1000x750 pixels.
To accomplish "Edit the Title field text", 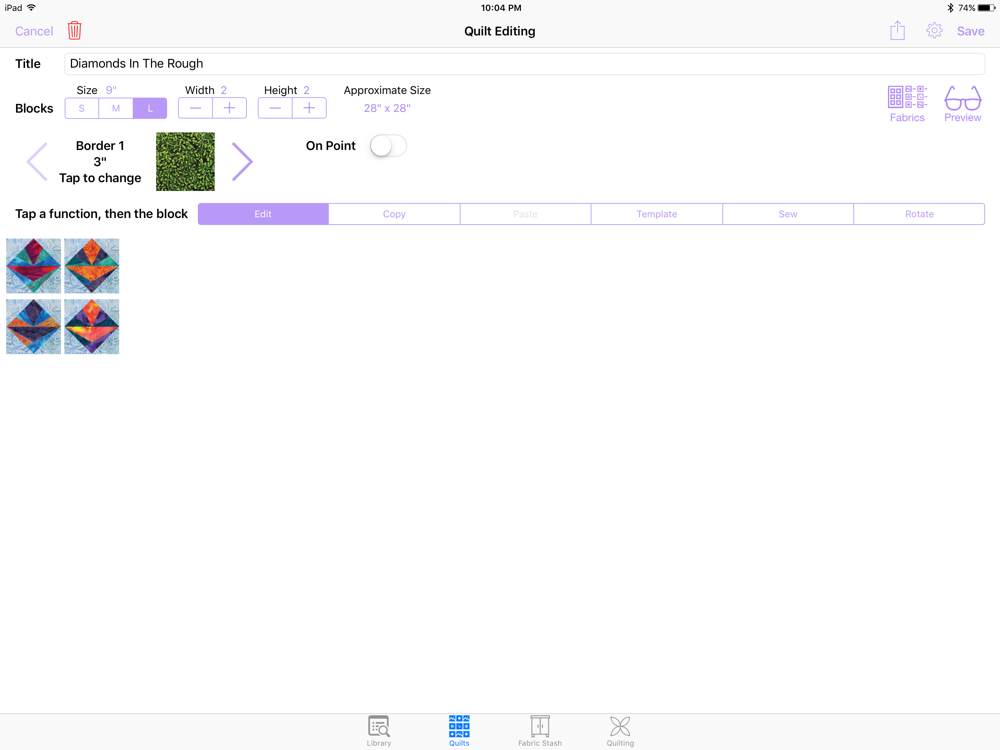I will (x=524, y=64).
